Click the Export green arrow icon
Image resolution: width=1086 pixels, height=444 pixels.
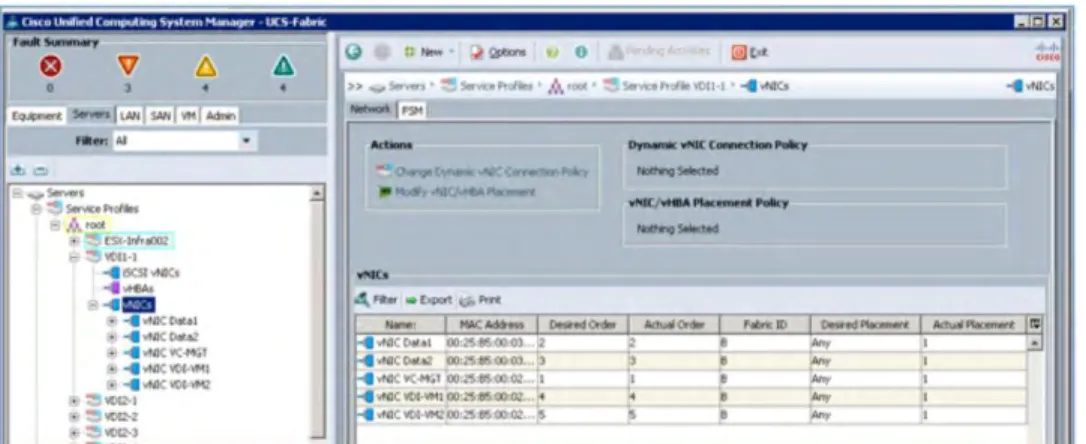pos(411,300)
